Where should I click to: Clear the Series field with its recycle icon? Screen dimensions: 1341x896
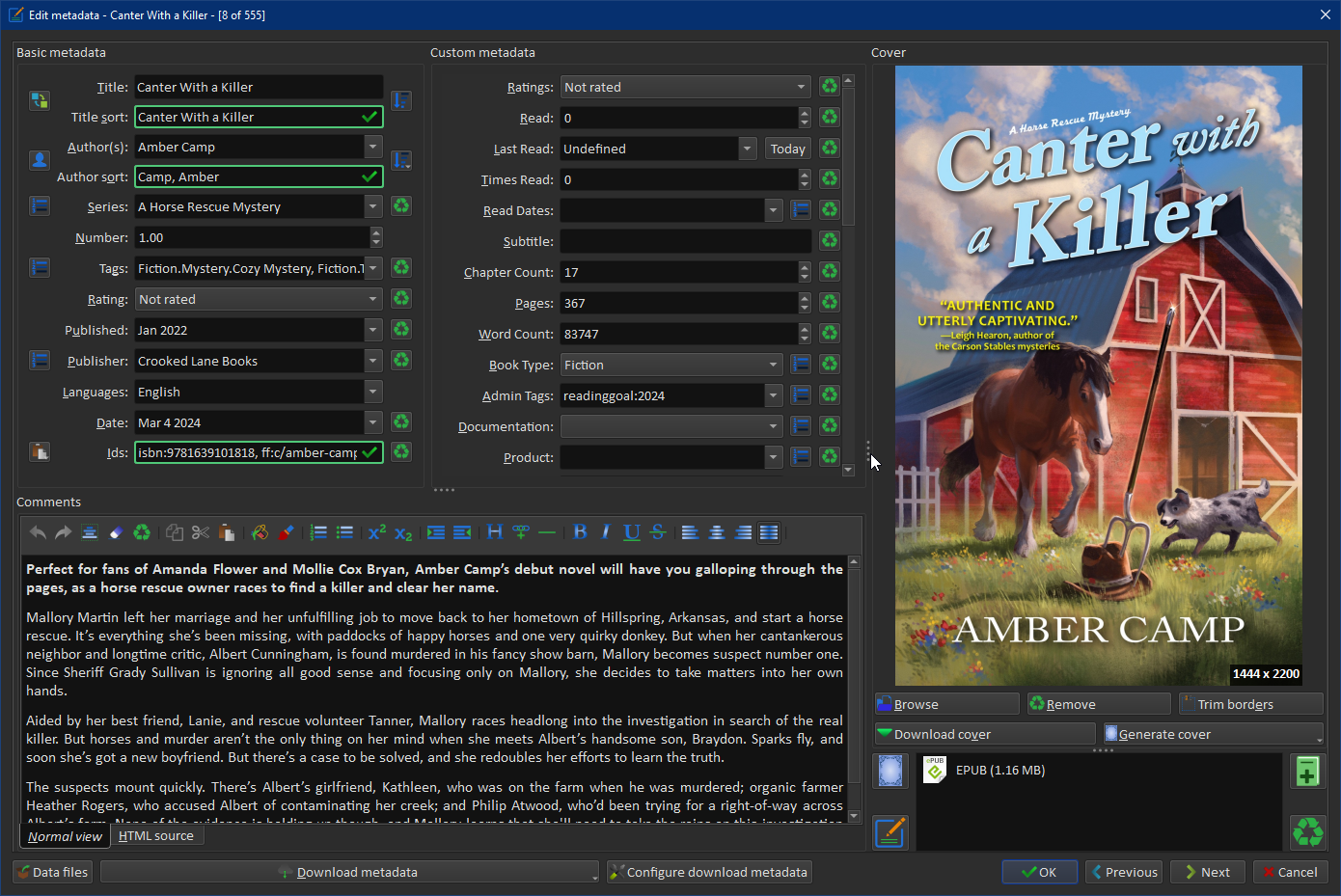[401, 206]
